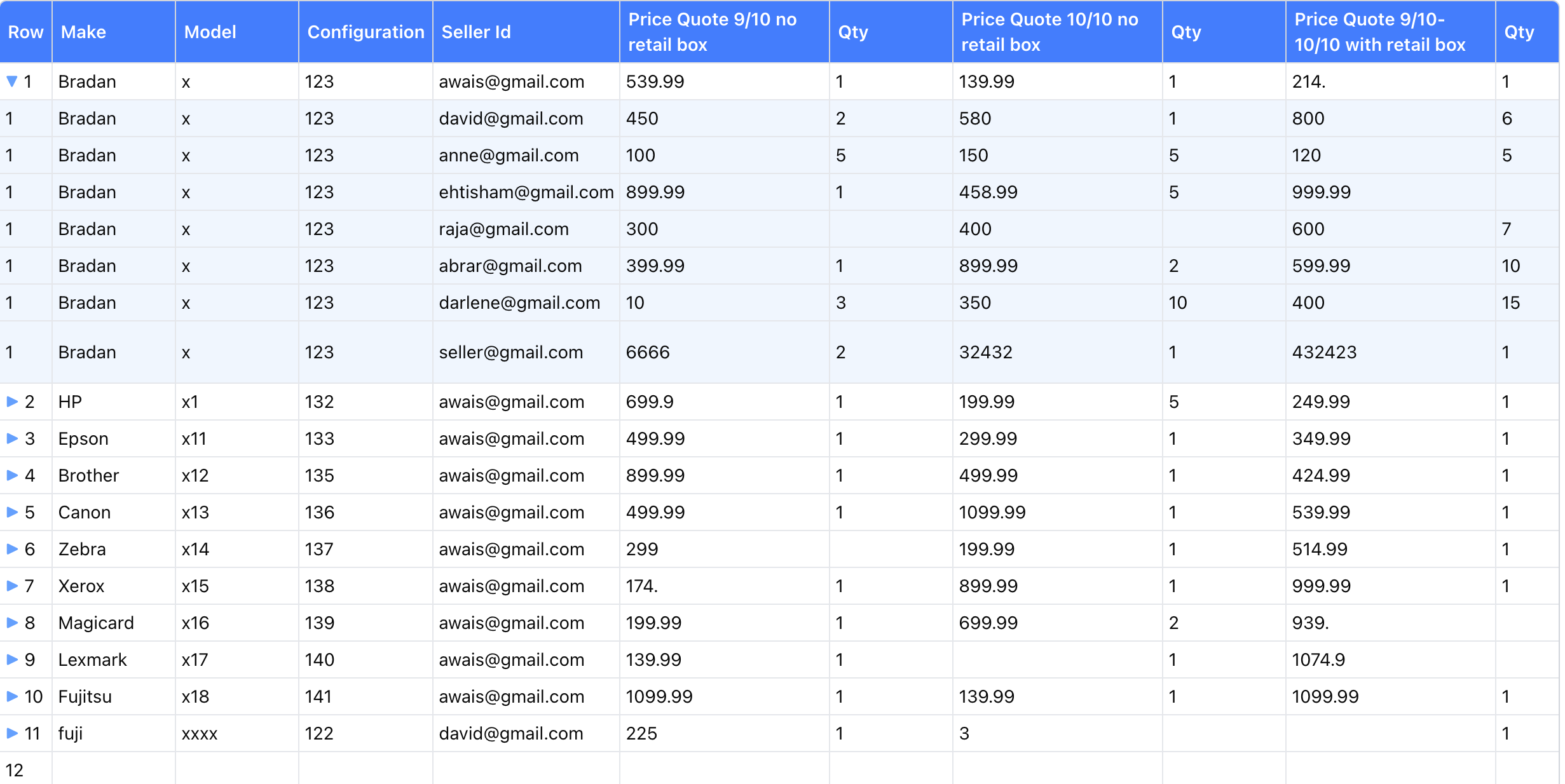Screen dimensions: 1565x784
Task: Expand row 10 Fujitsu group
Action: pyautogui.click(x=12, y=696)
